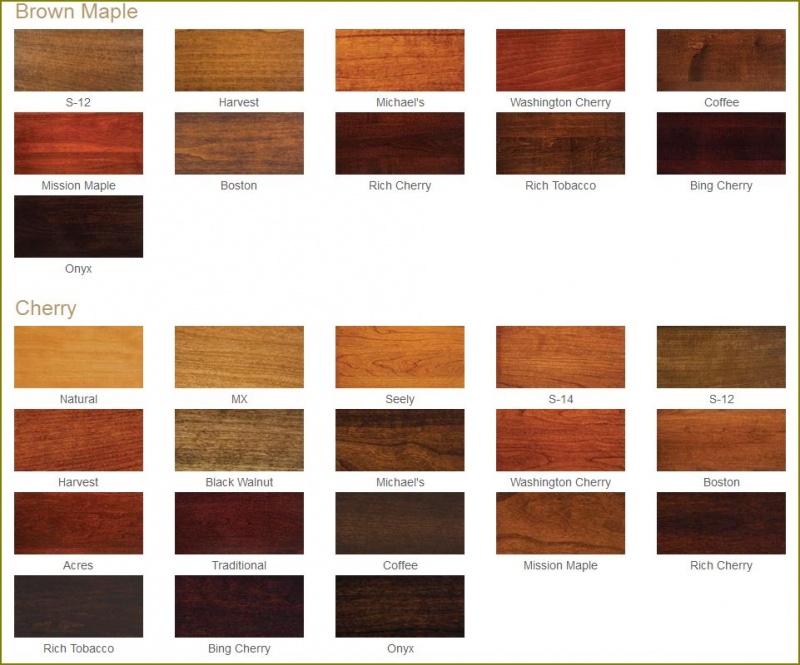Choose the Cherry Harvest swatch
The height and width of the screenshot is (665, 800).
(79, 440)
